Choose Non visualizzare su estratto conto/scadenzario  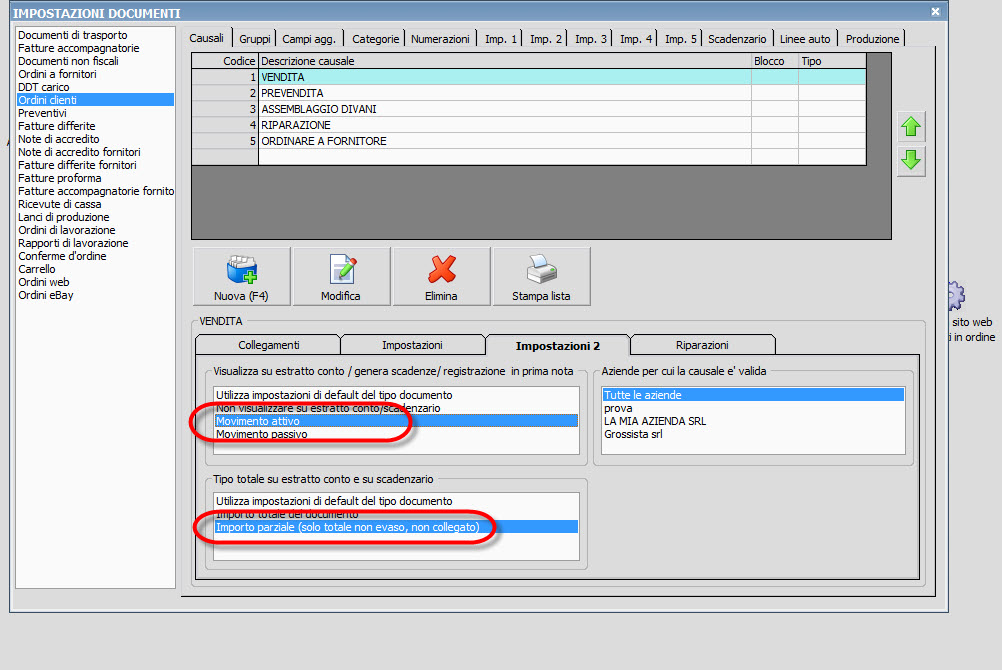[396, 408]
